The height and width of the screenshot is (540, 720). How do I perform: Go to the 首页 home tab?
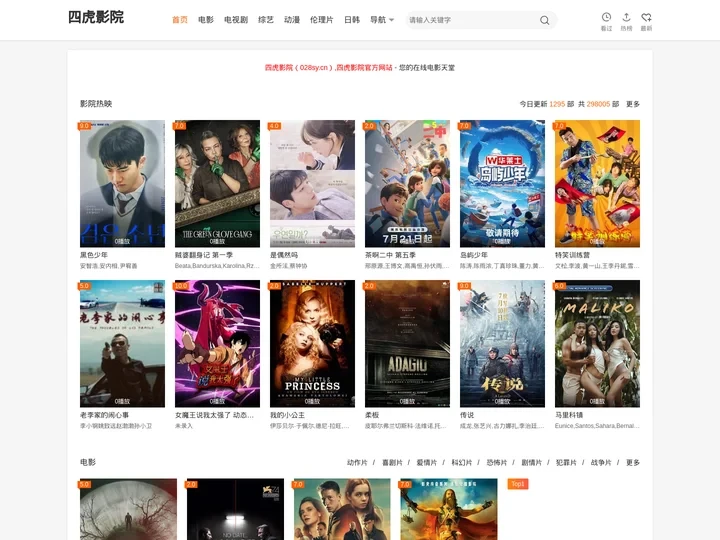pos(180,20)
